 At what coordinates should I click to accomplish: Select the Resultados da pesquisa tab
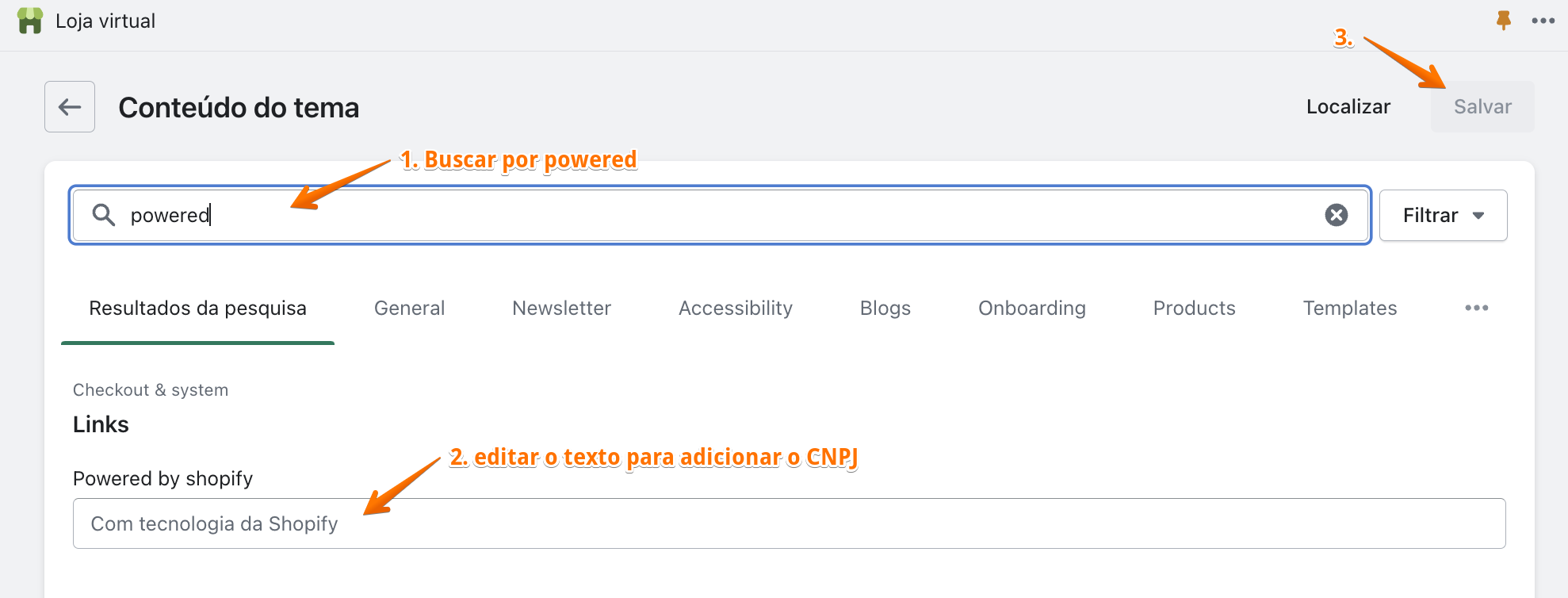197,308
